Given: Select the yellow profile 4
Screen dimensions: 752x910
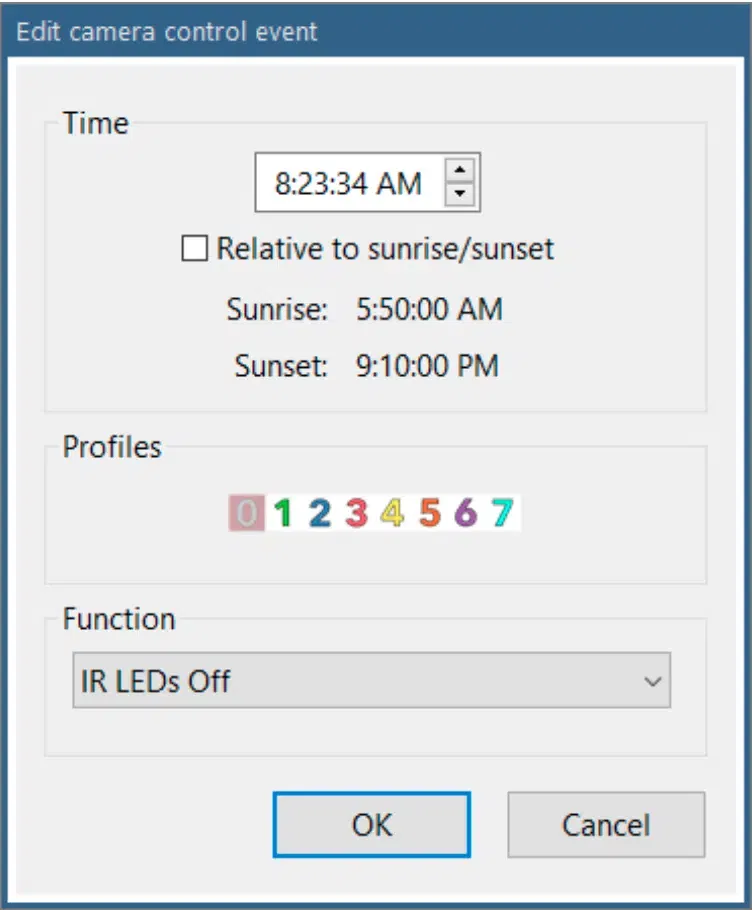Looking at the screenshot, I should click(x=392, y=514).
